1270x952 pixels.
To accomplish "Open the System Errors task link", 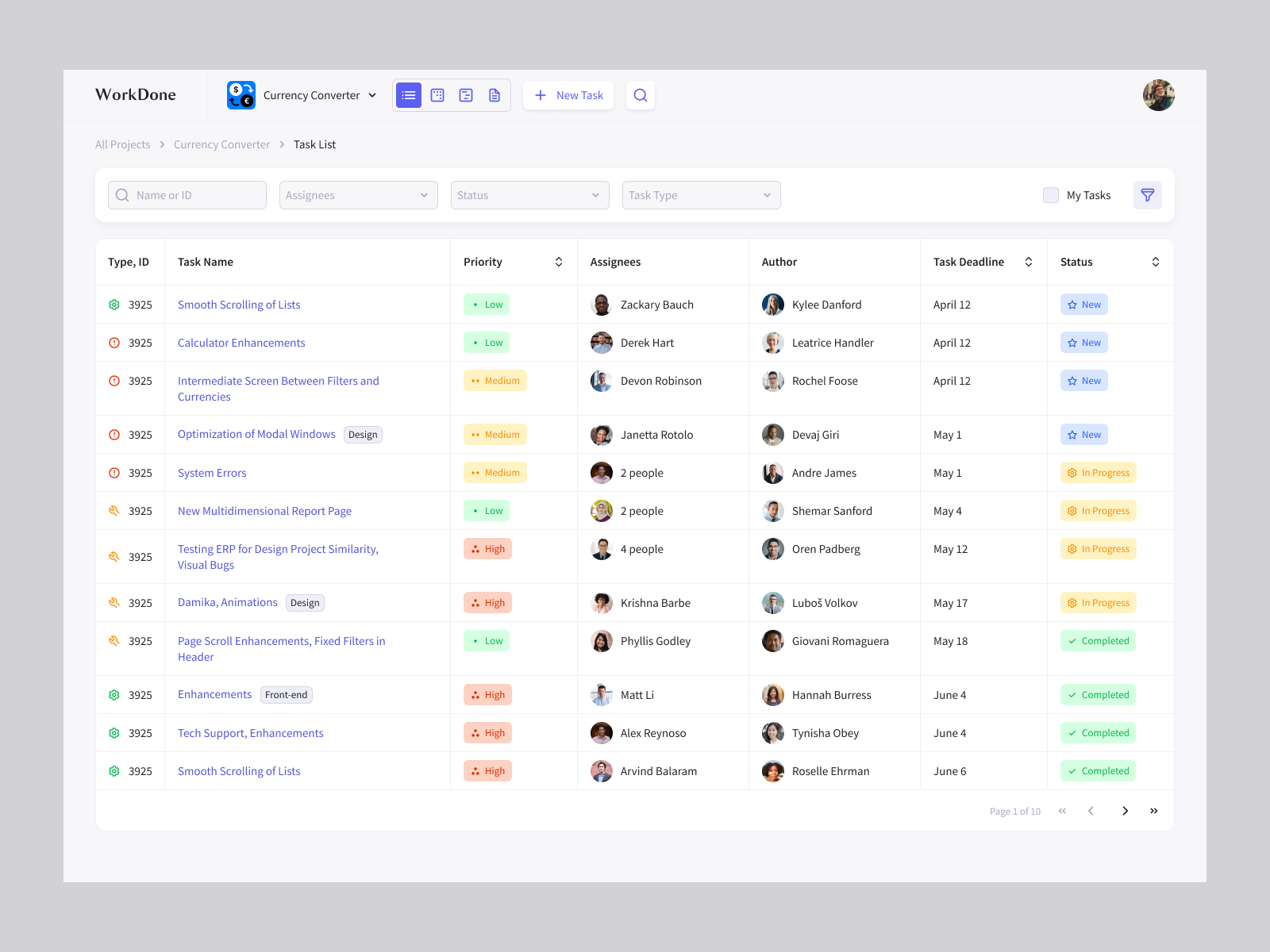I will (211, 472).
